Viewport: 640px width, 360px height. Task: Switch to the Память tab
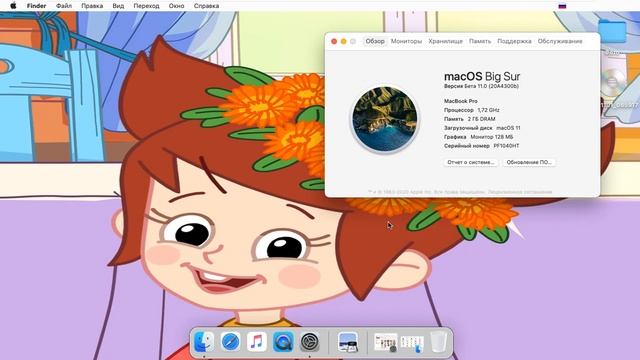coord(480,41)
